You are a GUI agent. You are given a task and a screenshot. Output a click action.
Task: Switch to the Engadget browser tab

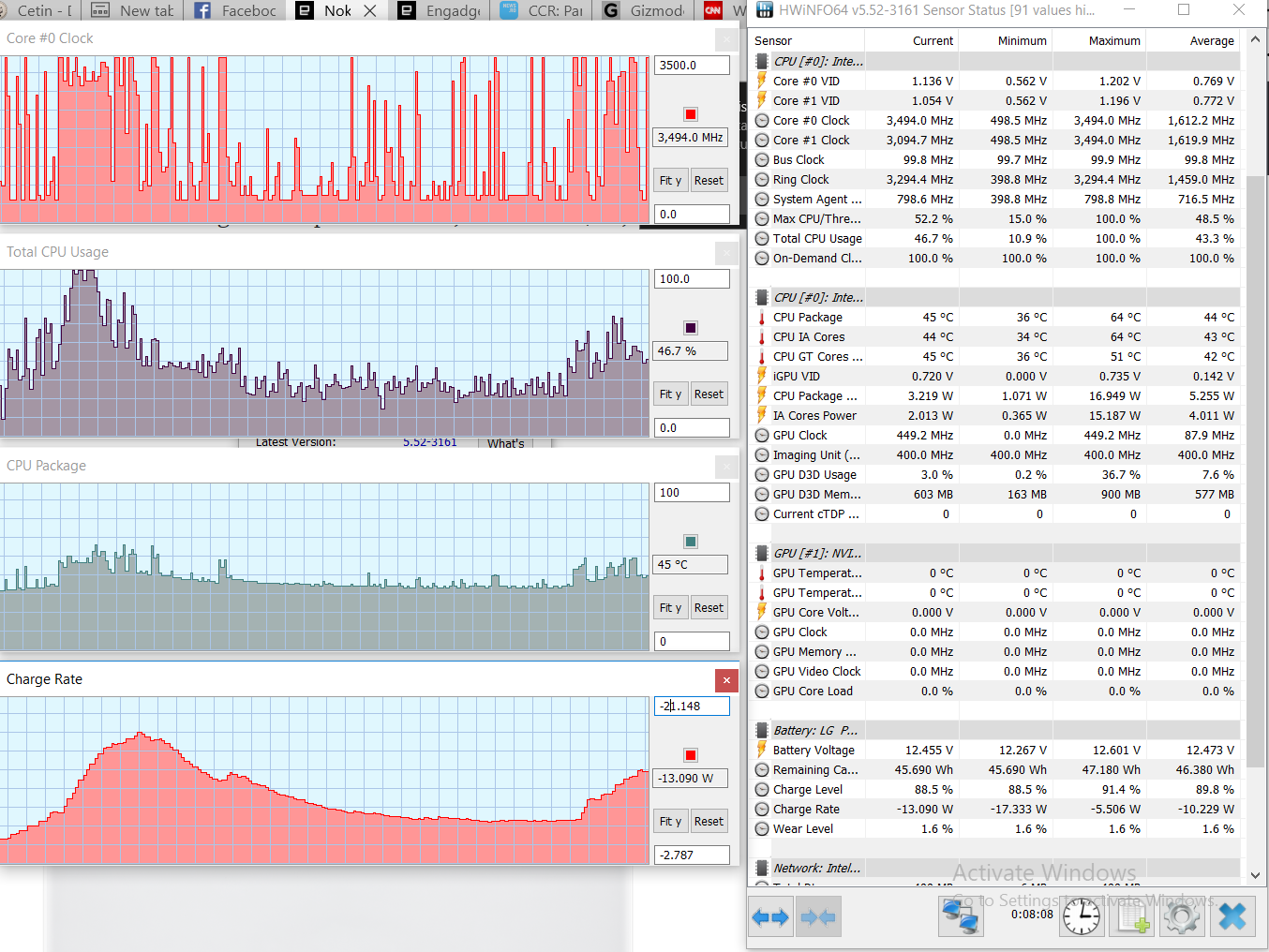(440, 10)
